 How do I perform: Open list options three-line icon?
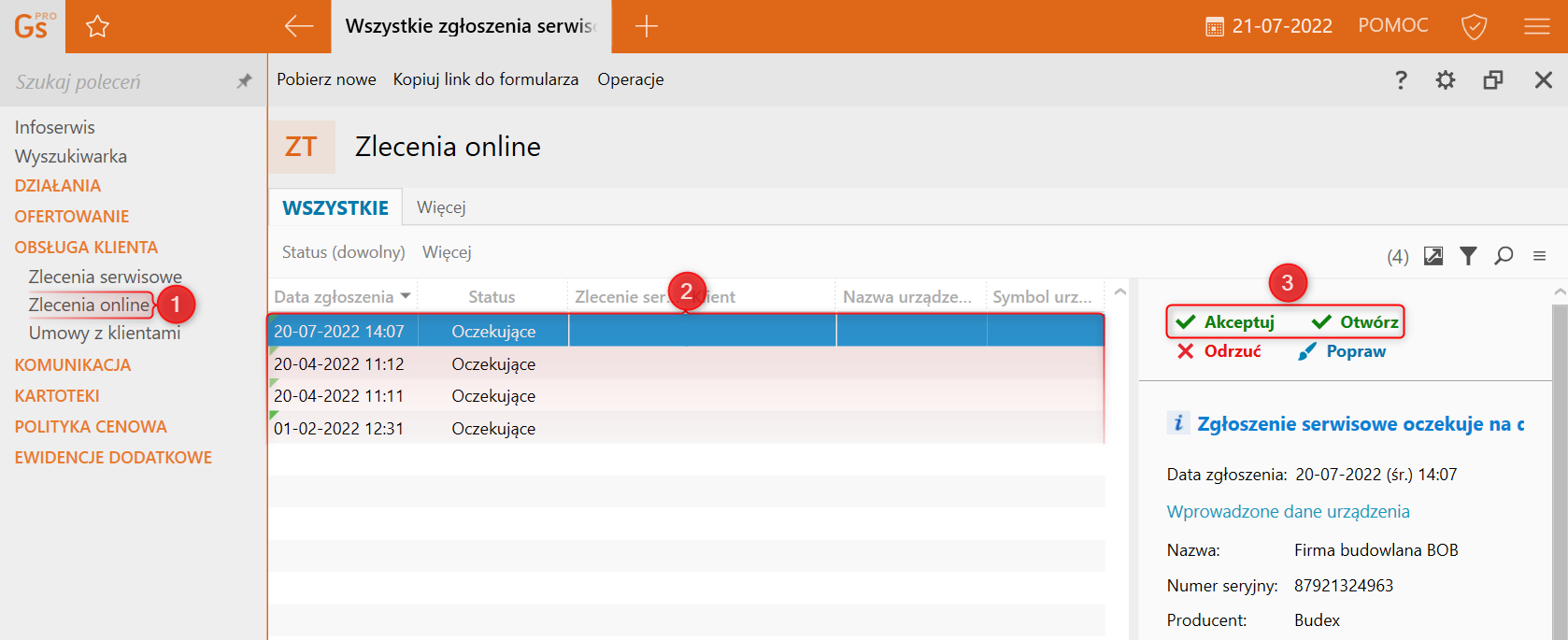[x=1539, y=255]
